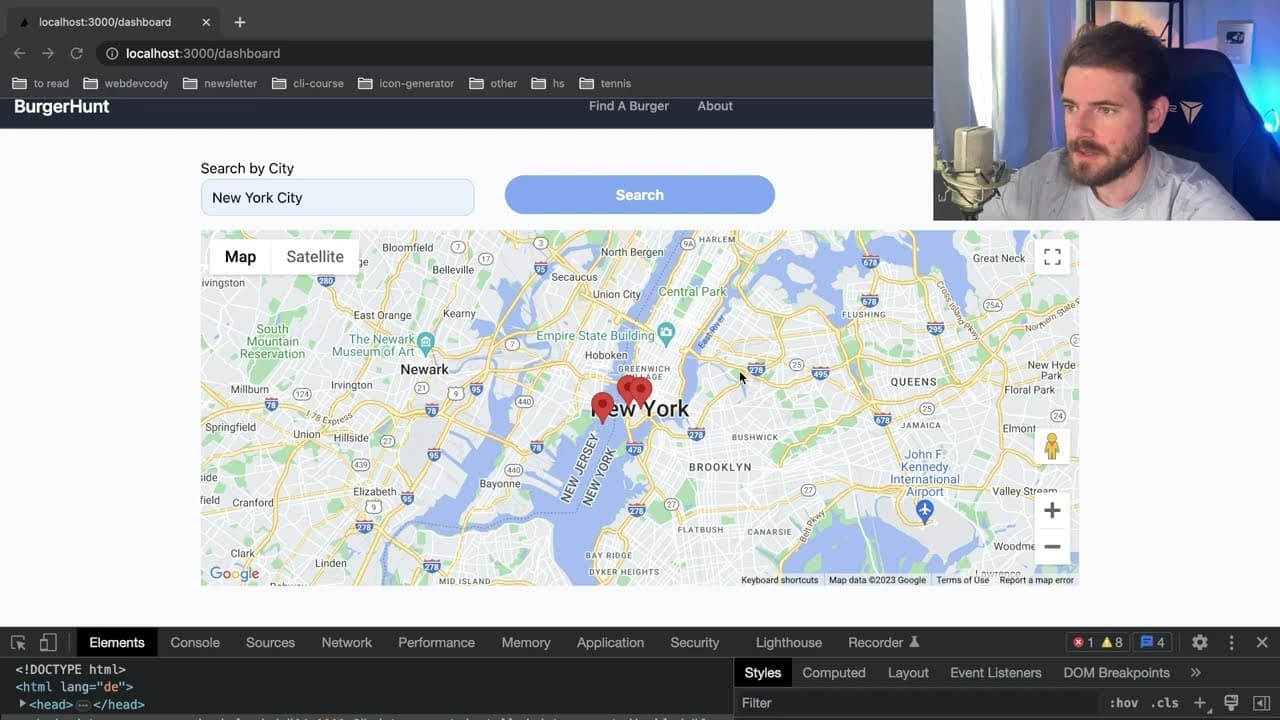Toggle the .cls element classes panel
Screen dimensions: 1280x720
click(x=1164, y=703)
